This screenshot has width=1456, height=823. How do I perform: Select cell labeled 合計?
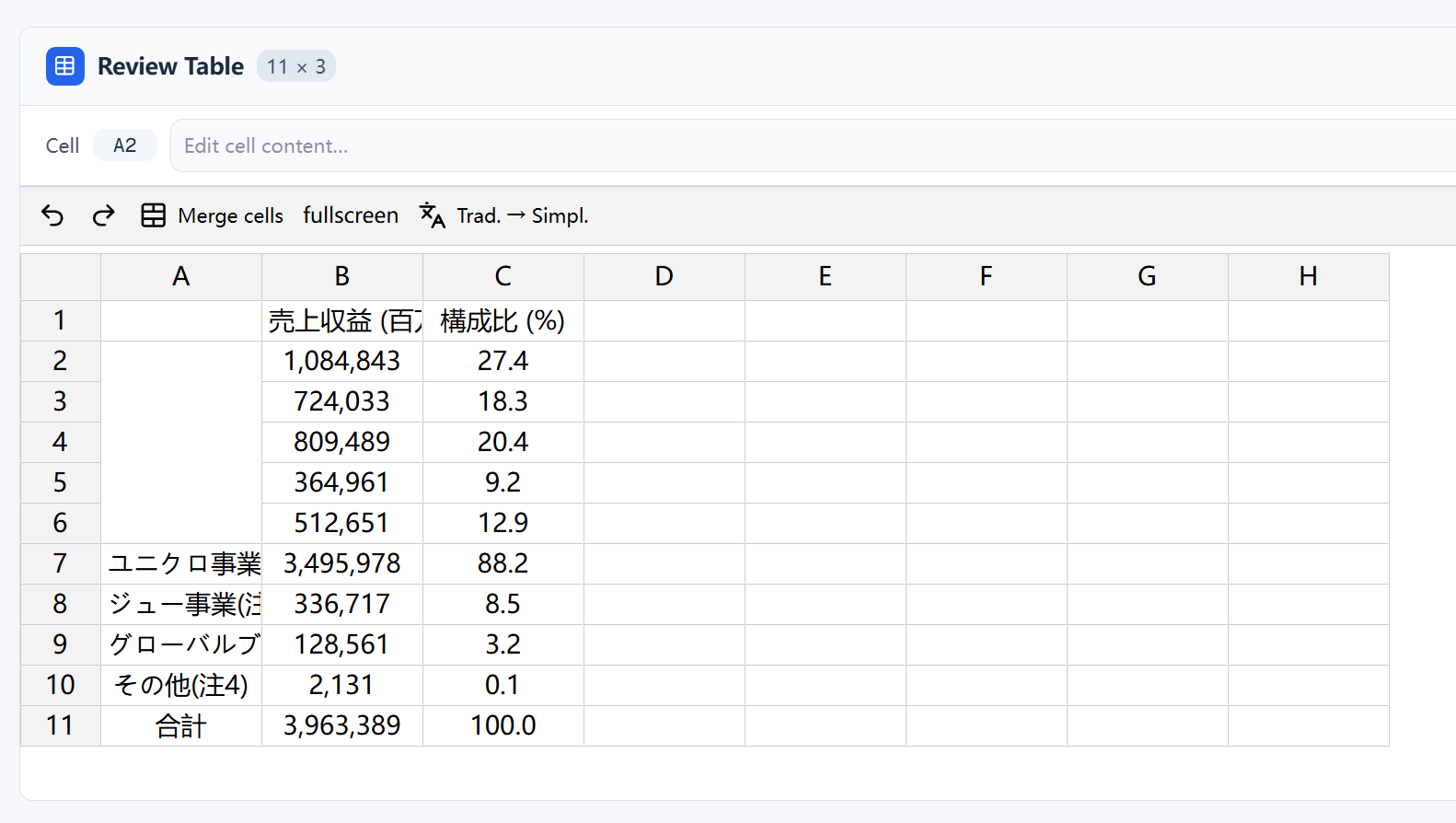(x=181, y=726)
